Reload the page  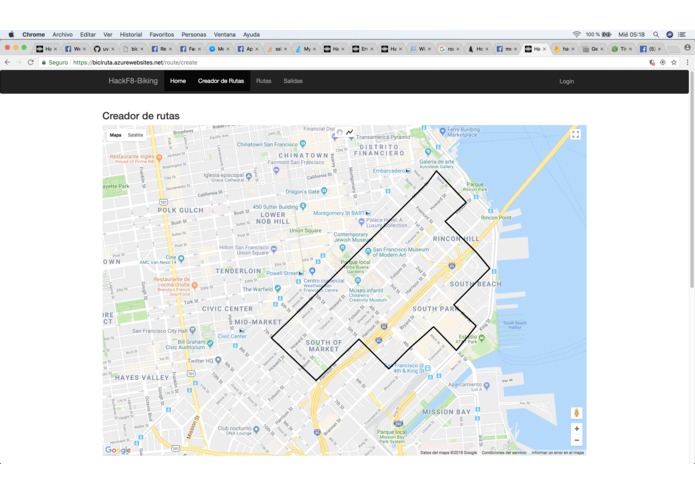pyautogui.click(x=31, y=62)
